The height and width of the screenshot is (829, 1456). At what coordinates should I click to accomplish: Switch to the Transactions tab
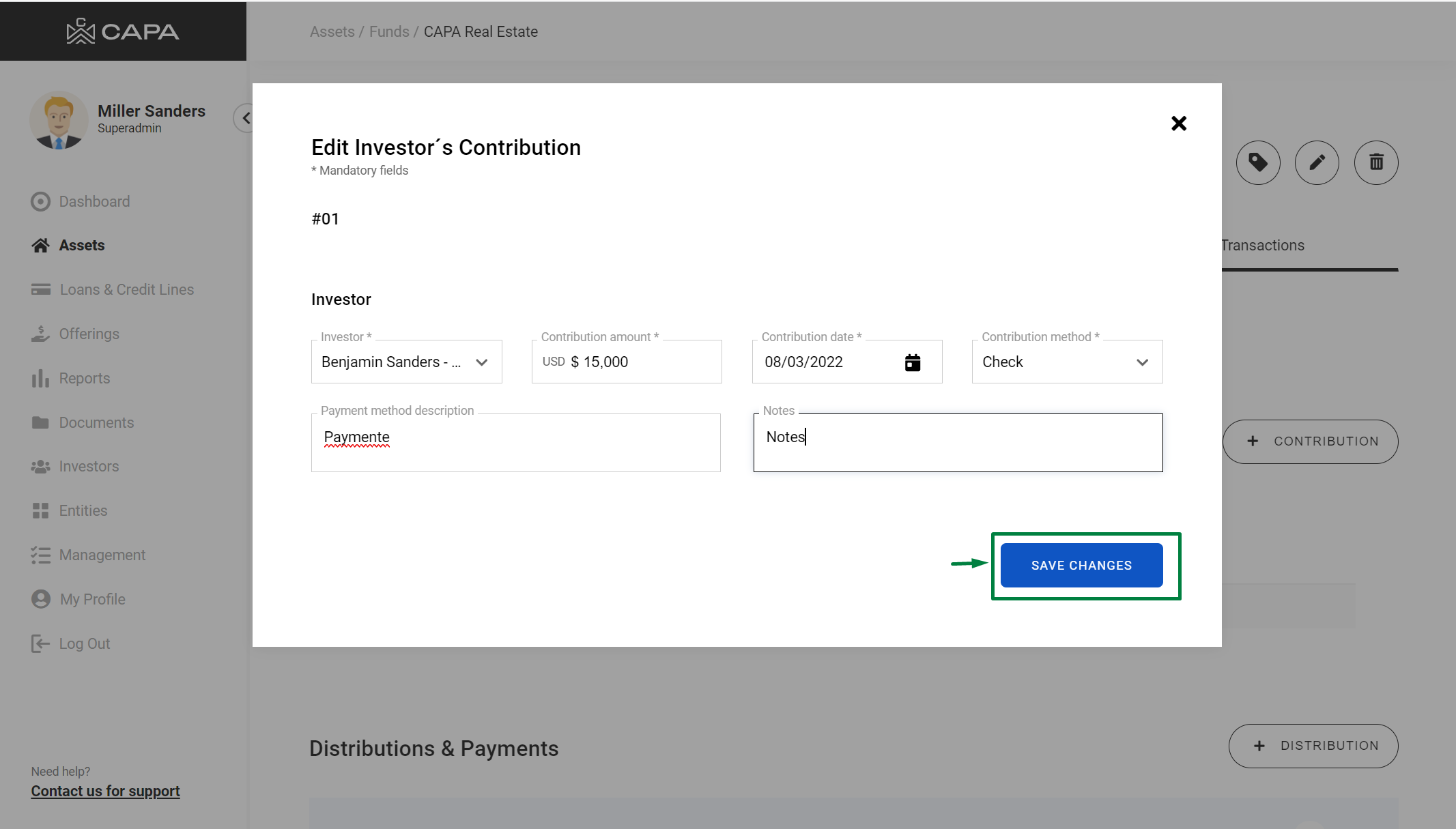pos(1262,246)
